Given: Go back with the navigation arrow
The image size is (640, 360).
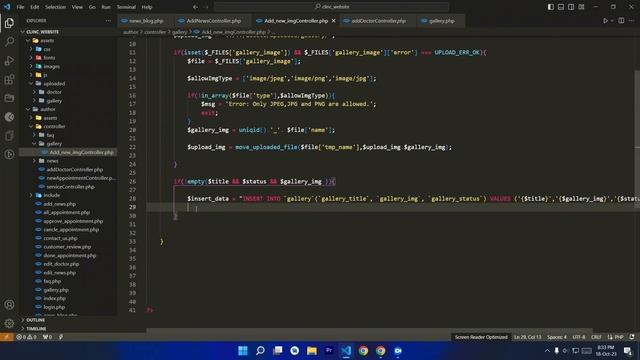Looking at the screenshot, I should (196, 7).
